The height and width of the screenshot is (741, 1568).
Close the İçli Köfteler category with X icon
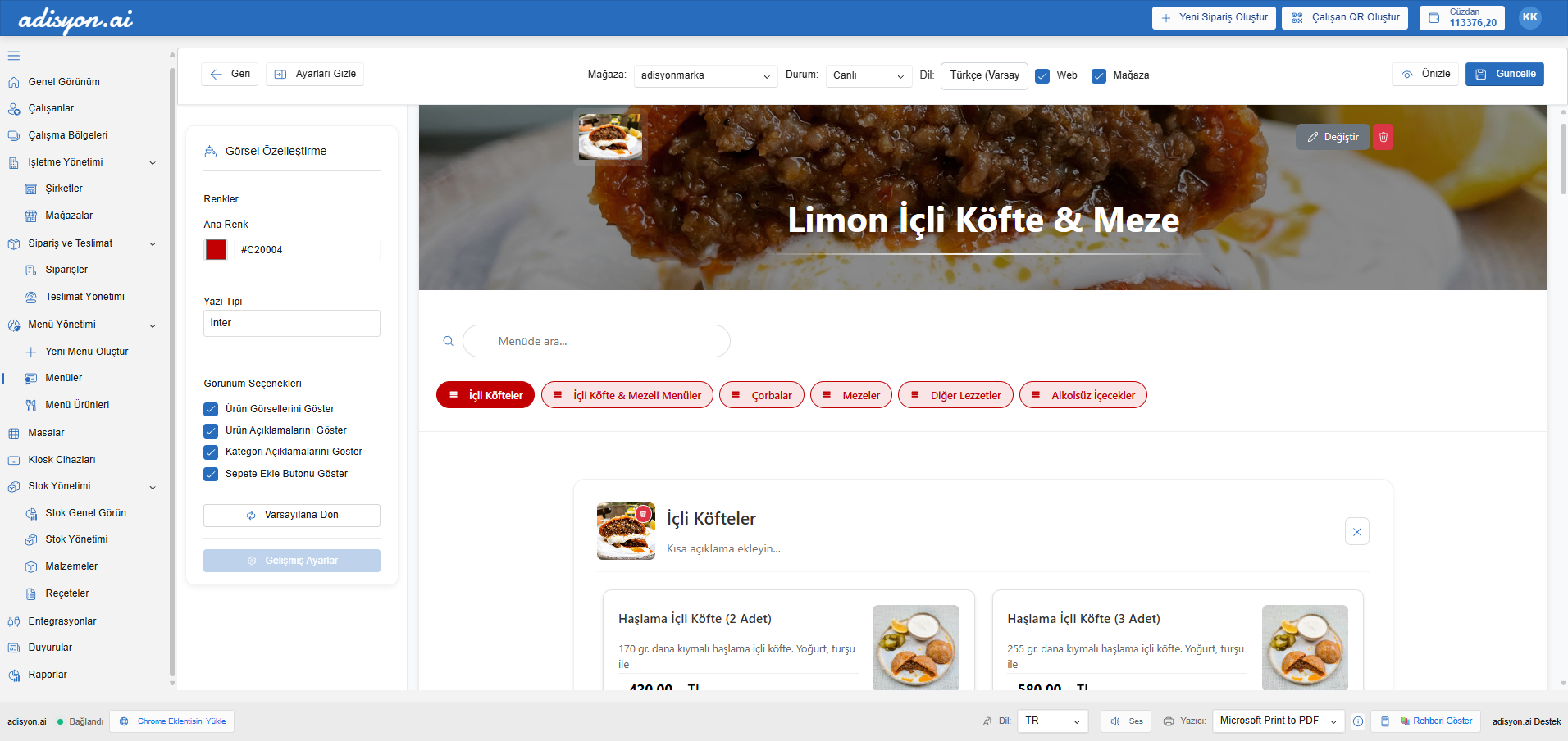tap(1356, 532)
